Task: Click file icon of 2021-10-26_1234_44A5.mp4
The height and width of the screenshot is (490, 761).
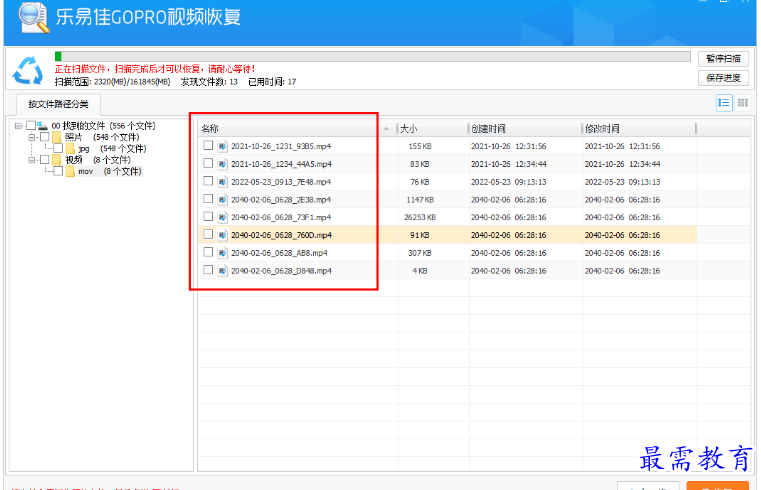Action: [222, 164]
